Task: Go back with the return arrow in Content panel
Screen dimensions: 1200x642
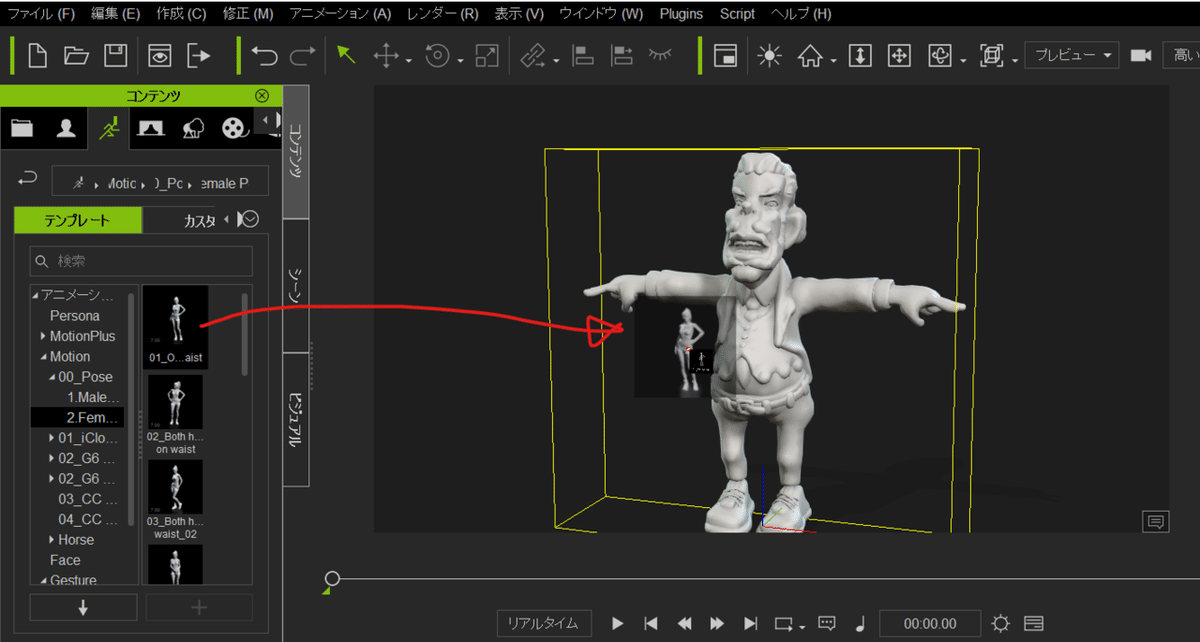Action: [28, 179]
